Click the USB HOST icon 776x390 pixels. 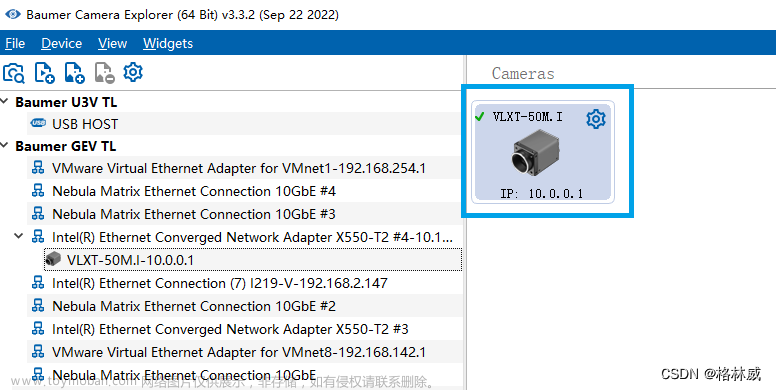(38, 123)
